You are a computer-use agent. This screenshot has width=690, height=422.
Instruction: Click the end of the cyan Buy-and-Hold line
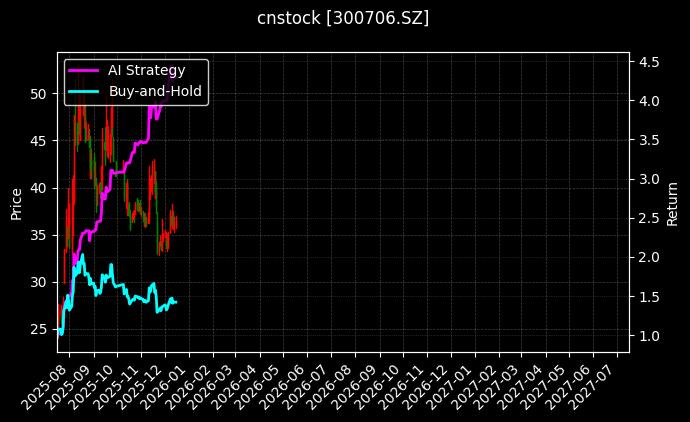coord(176,300)
